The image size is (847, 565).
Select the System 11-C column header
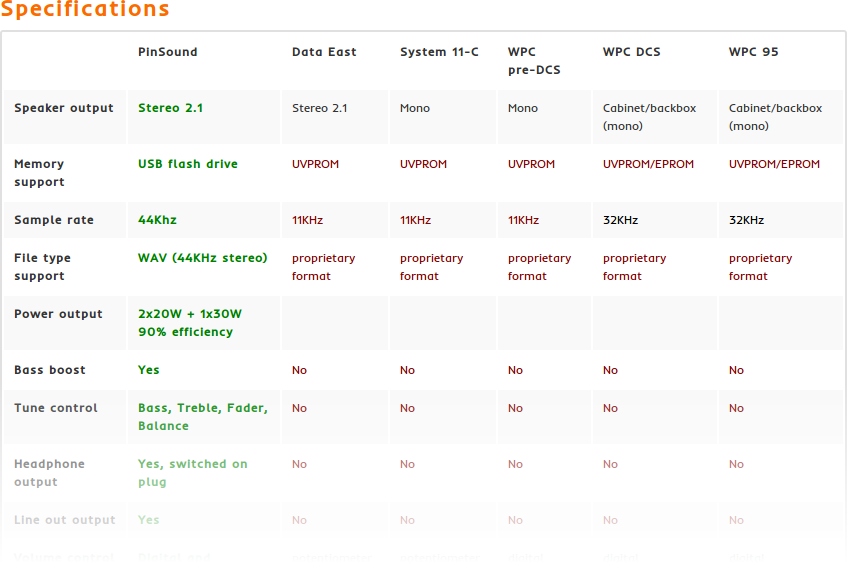[439, 52]
